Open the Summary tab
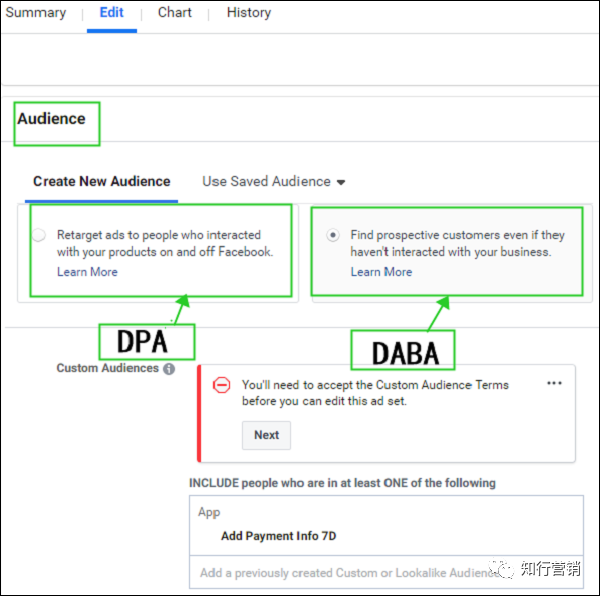The height and width of the screenshot is (596, 600). point(36,13)
